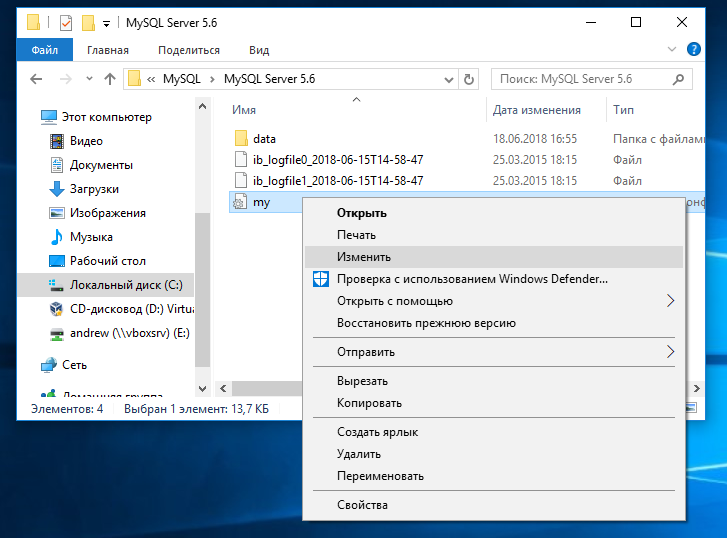Click the MySQL Server 5.6 breadcrumb segment
727x538 pixels.
tap(269, 79)
